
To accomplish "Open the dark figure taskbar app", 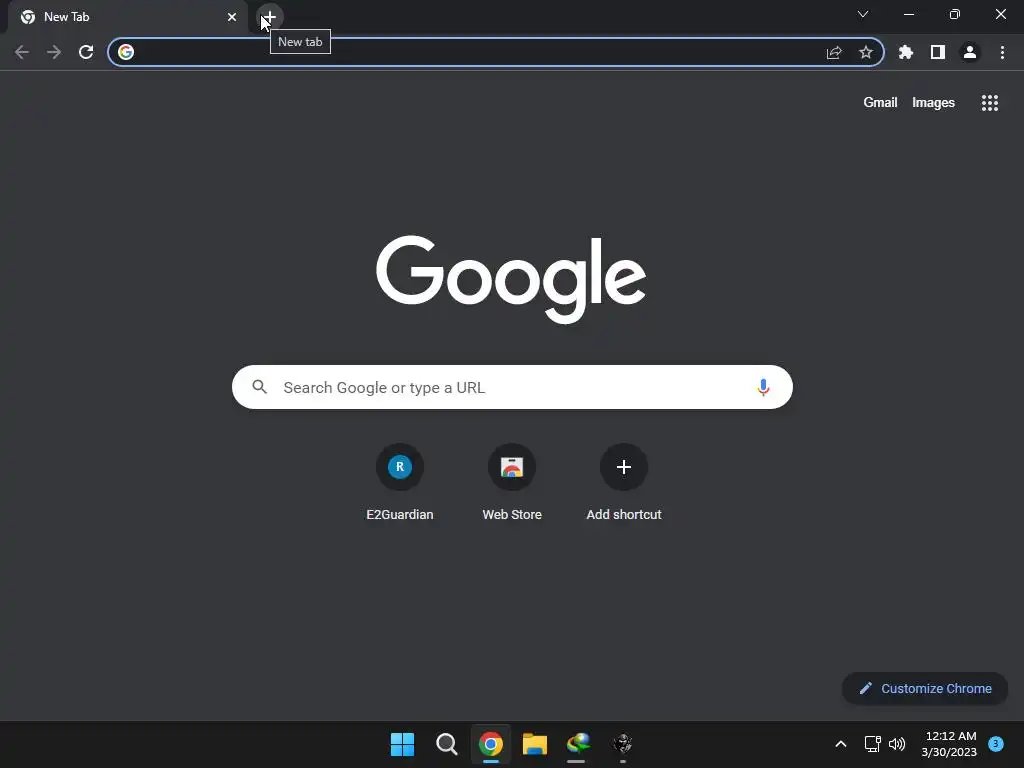I will [x=623, y=744].
